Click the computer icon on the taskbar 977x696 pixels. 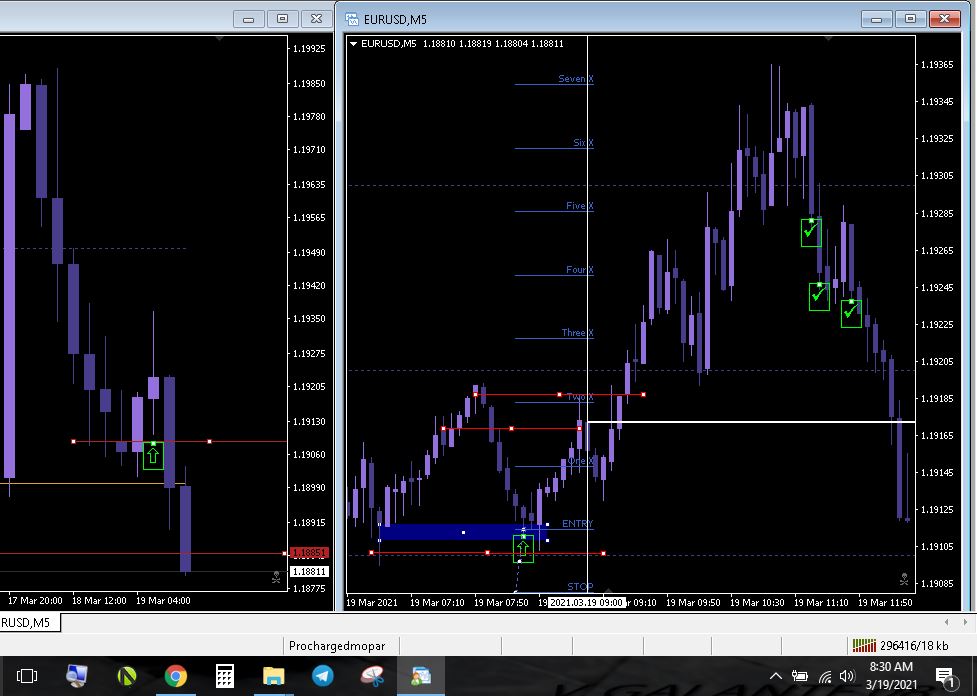77,676
